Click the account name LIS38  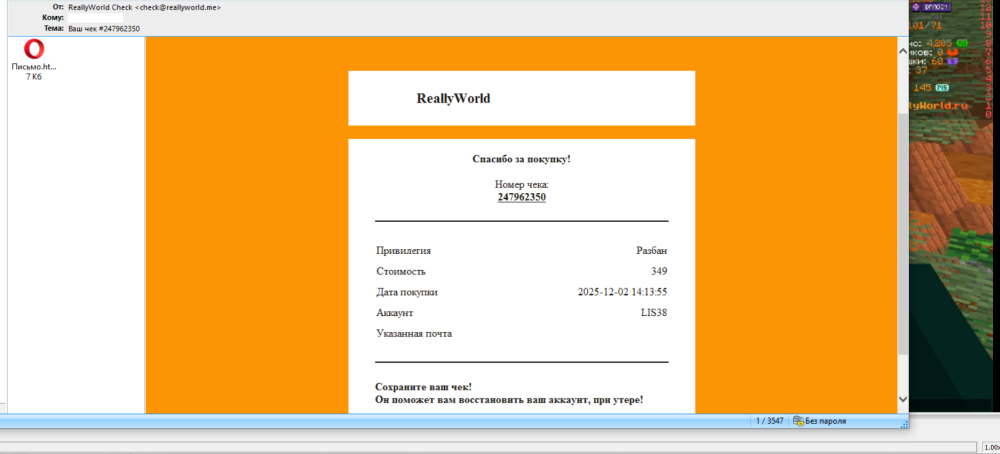click(654, 313)
